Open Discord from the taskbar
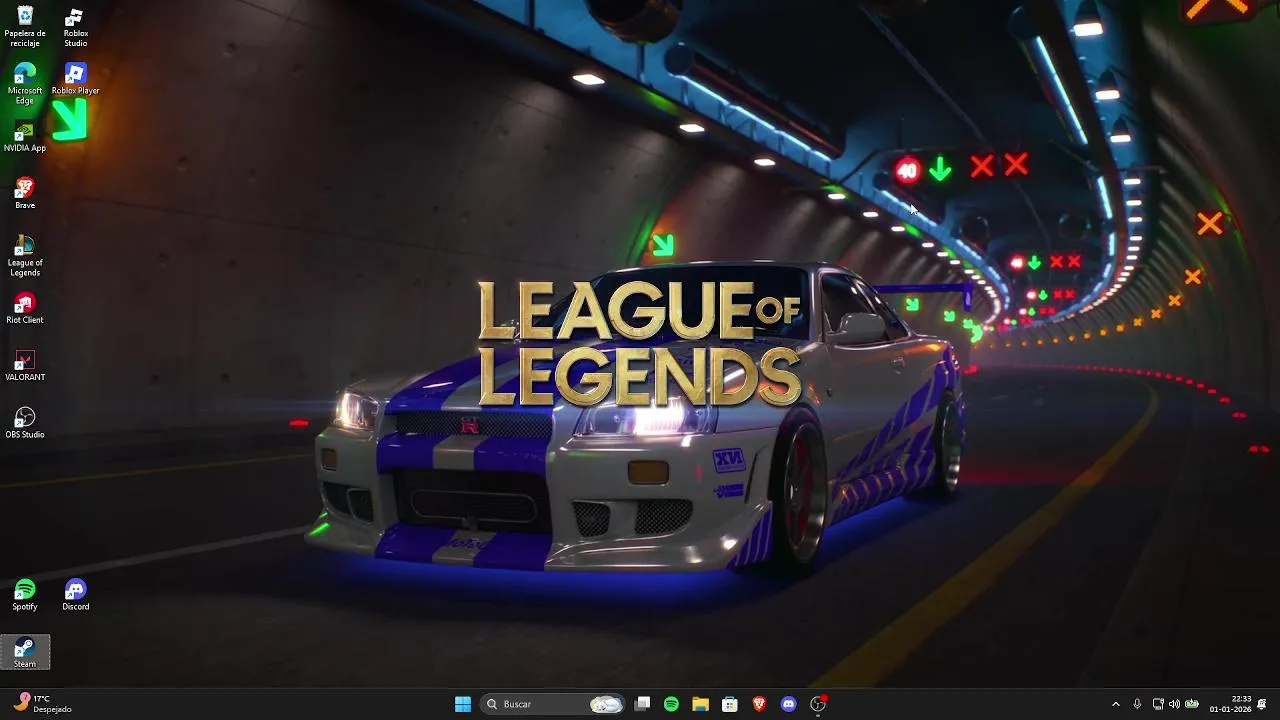 (788, 704)
